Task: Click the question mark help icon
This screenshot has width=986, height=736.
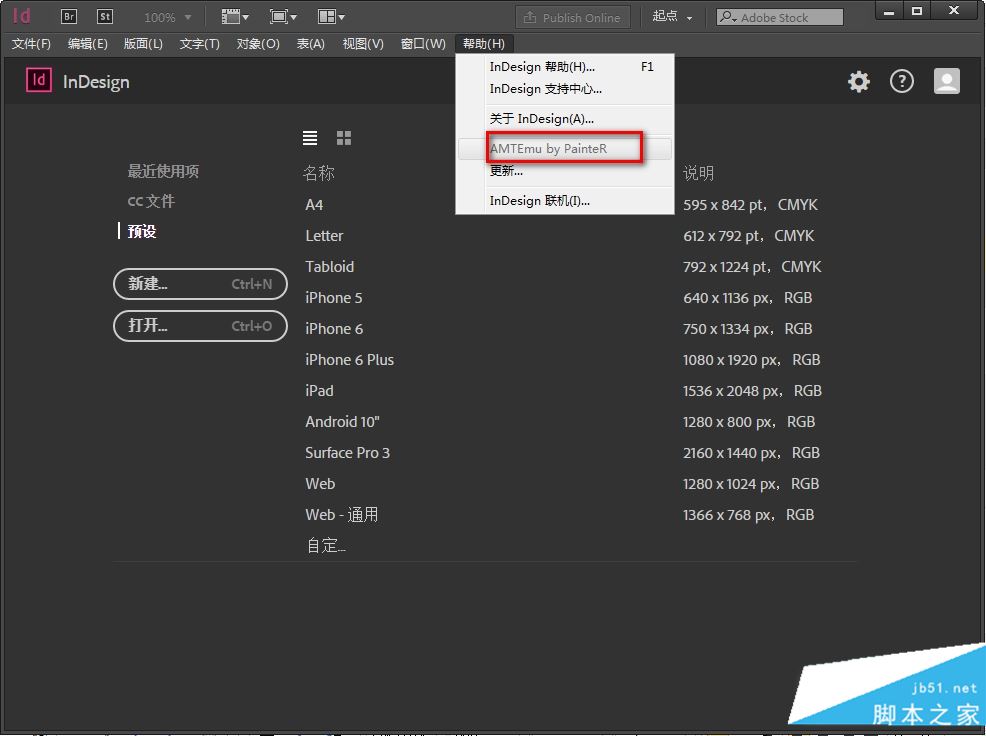Action: pyautogui.click(x=902, y=81)
